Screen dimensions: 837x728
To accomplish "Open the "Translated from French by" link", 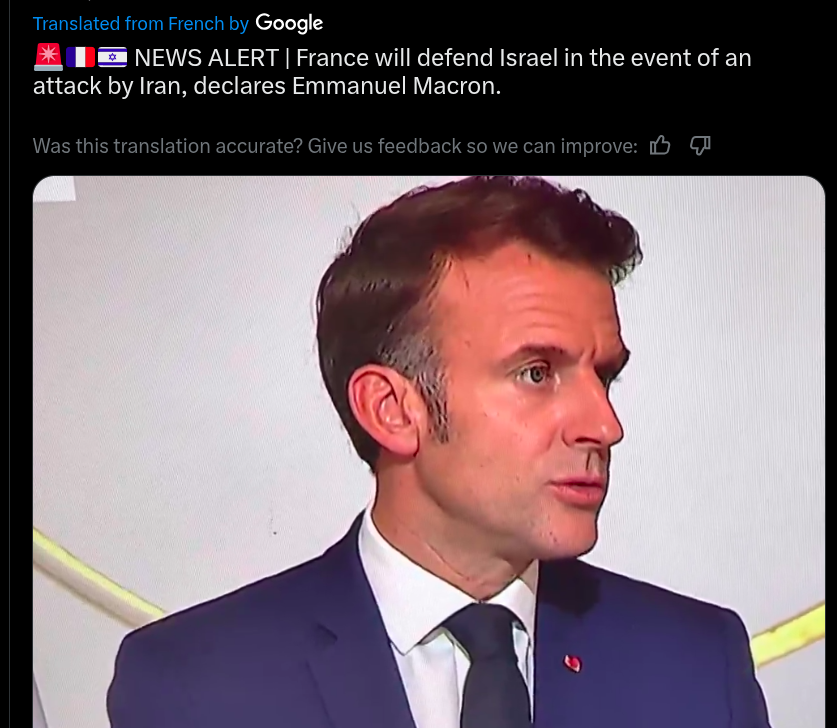I will coord(141,24).
